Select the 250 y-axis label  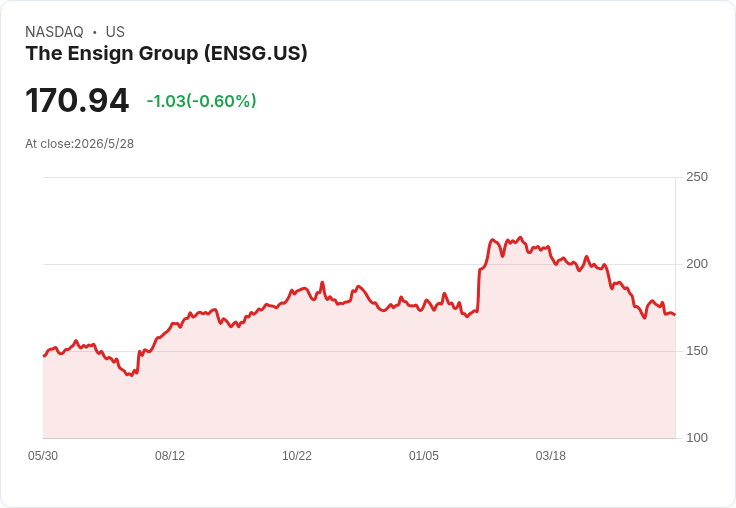[697, 177]
